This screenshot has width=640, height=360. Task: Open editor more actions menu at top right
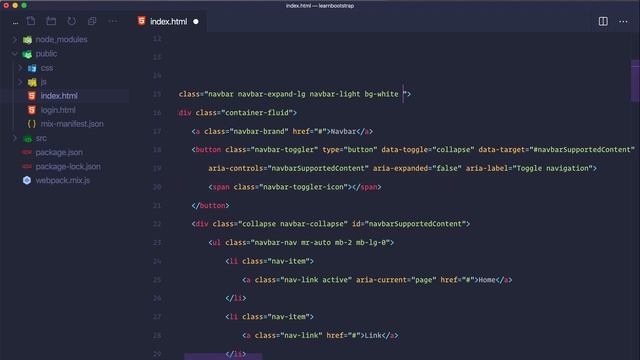623,21
